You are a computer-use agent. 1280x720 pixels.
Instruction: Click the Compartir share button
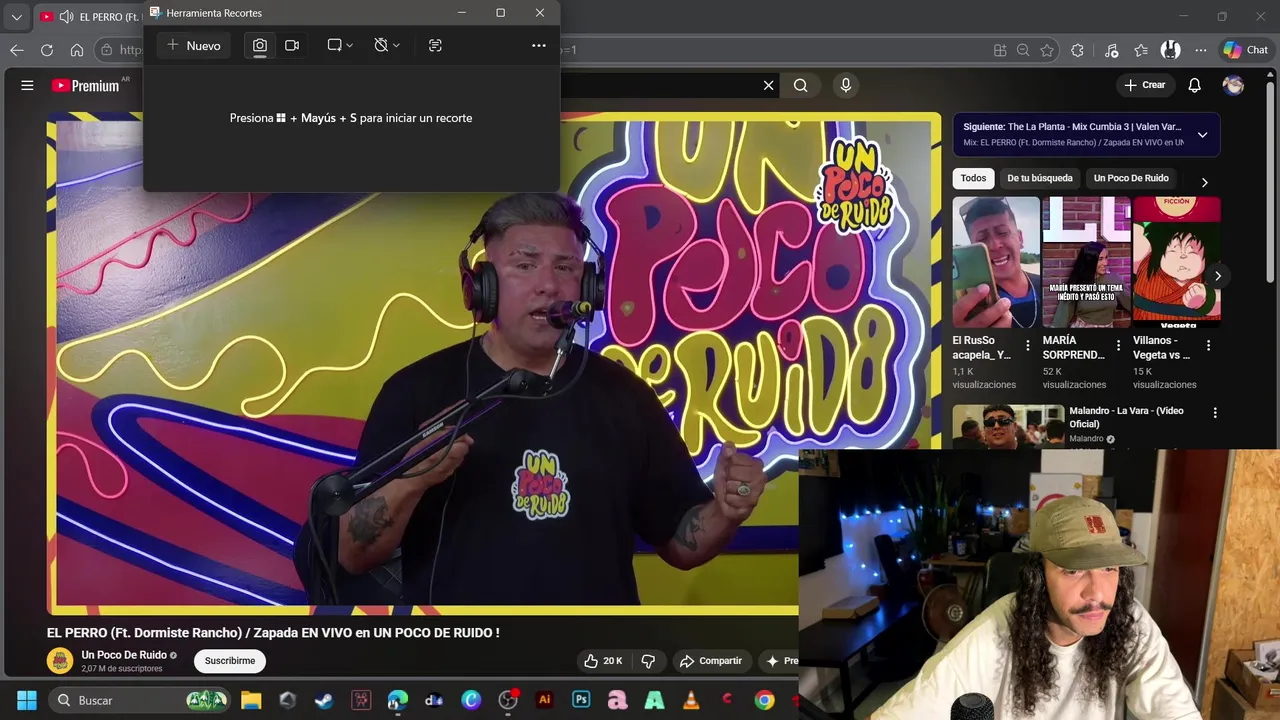[711, 661]
